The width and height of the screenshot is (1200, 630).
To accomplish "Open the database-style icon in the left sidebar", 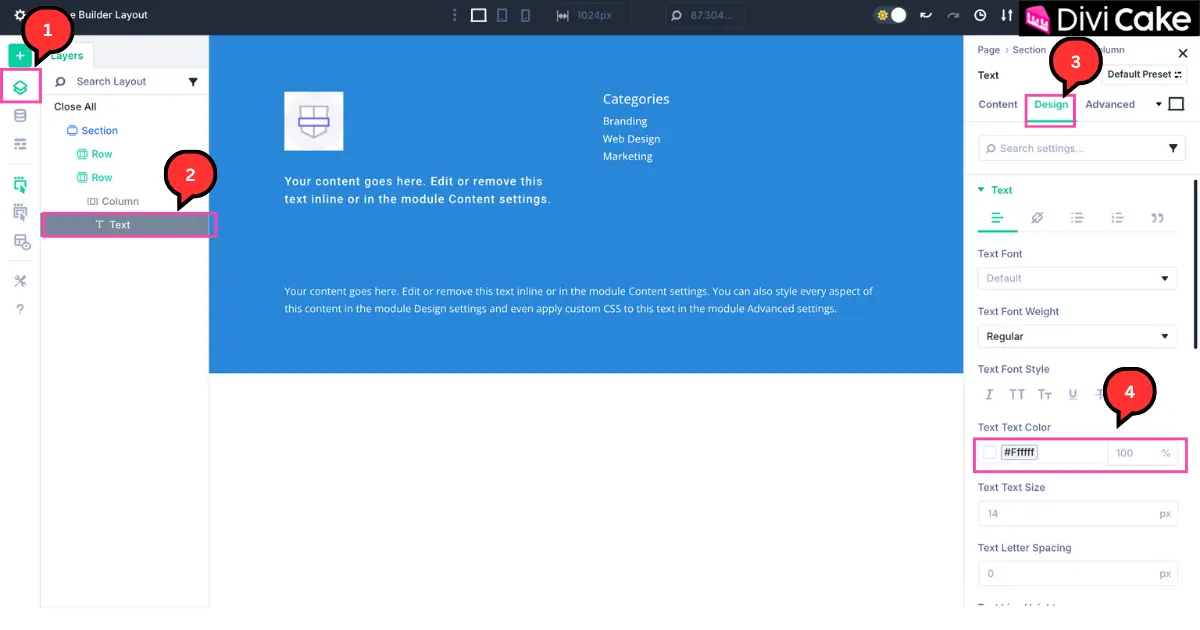I will 20,116.
